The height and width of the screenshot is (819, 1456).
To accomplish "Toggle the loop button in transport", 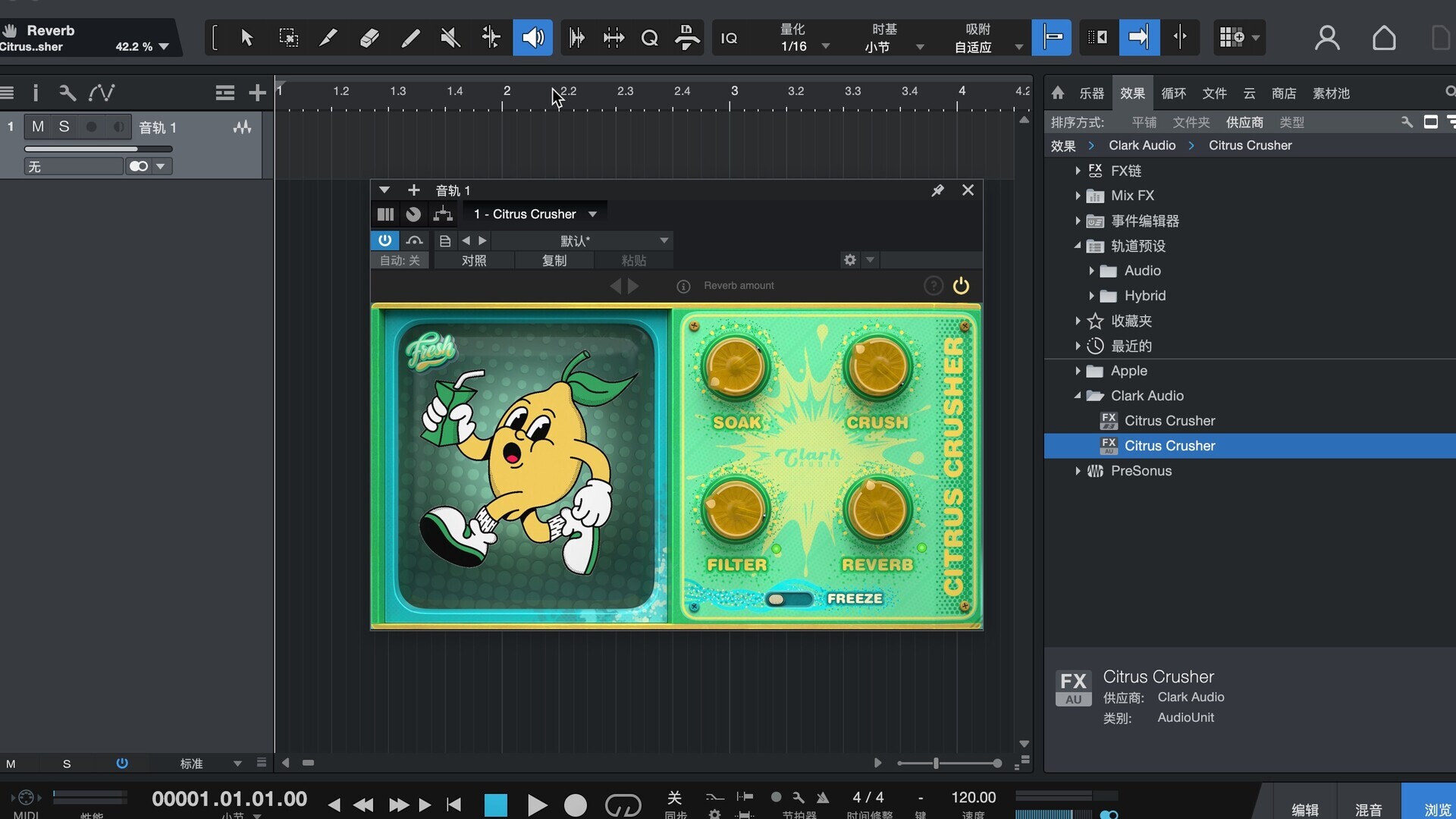I will pos(623,805).
